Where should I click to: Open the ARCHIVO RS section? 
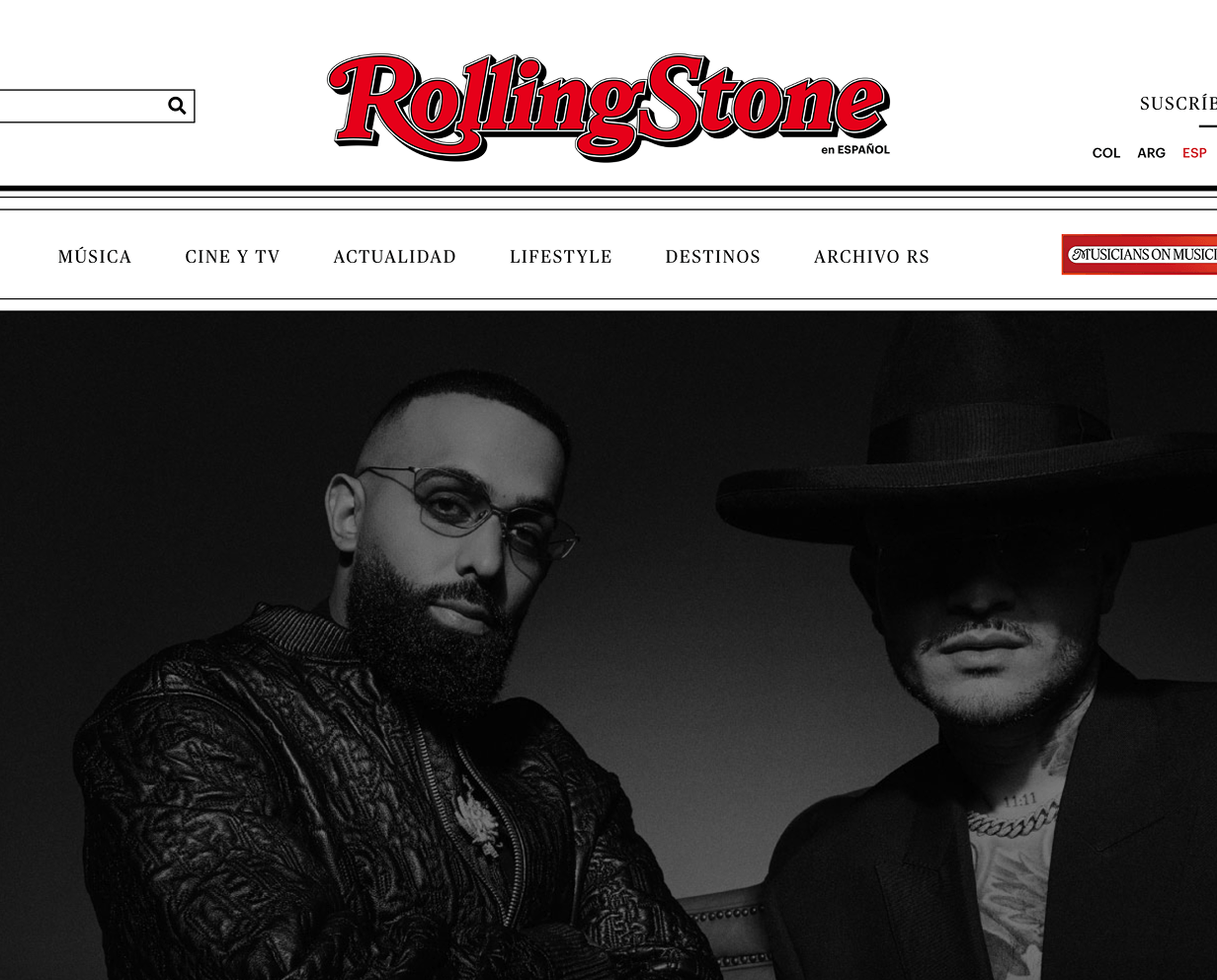pos(871,257)
